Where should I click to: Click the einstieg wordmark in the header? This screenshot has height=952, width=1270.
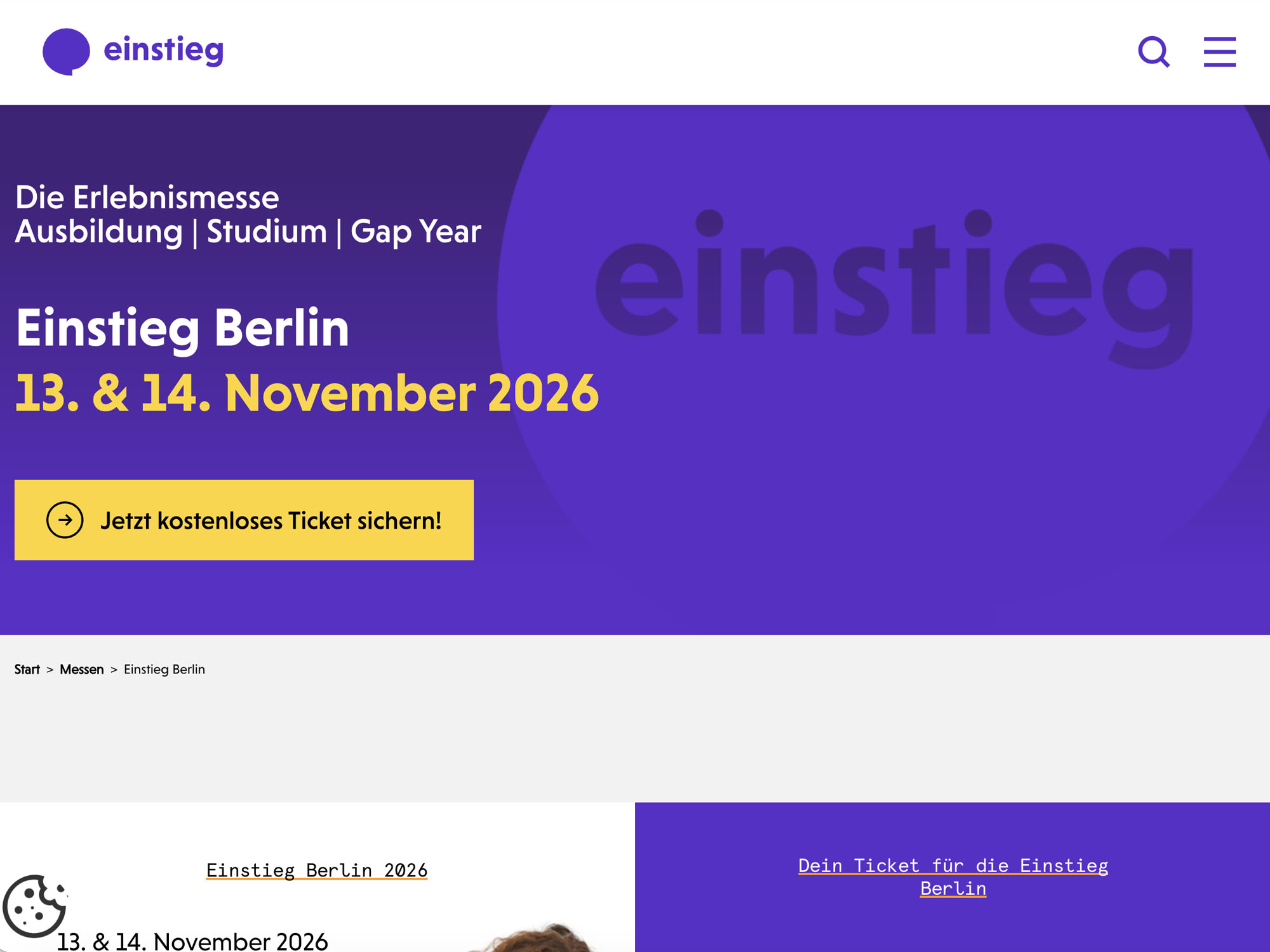pos(163,51)
